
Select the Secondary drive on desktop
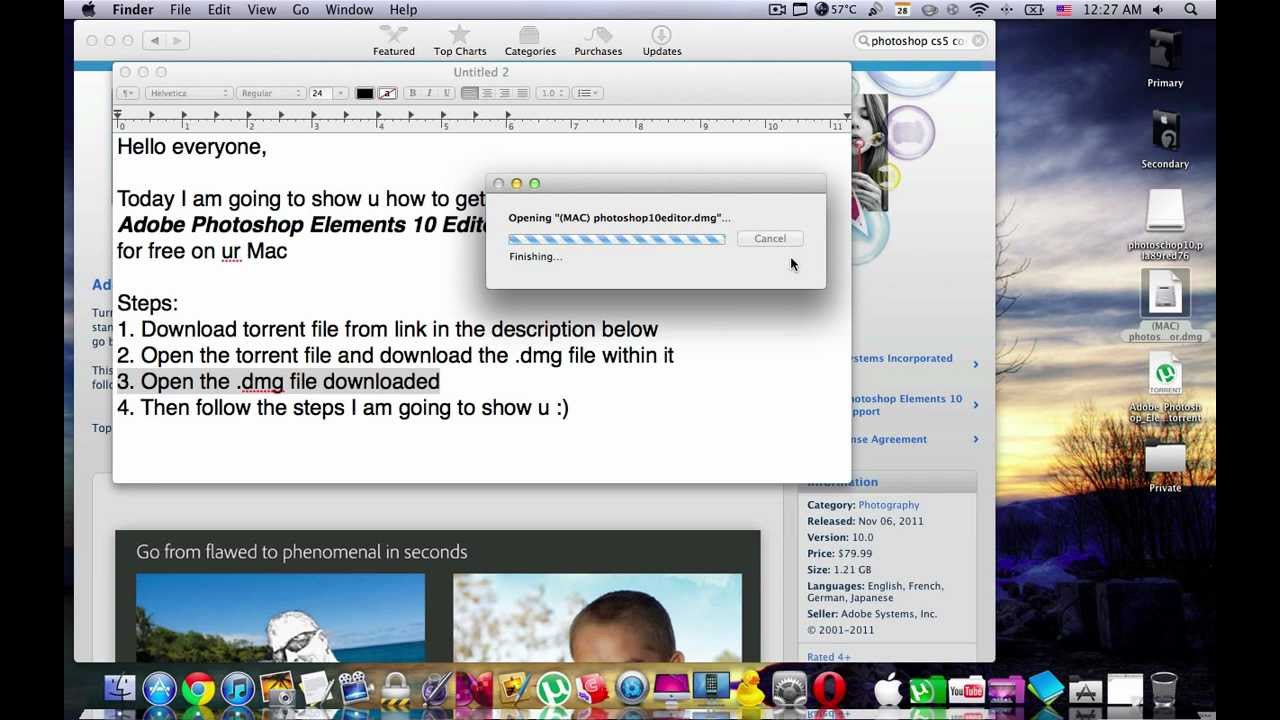pos(1165,140)
